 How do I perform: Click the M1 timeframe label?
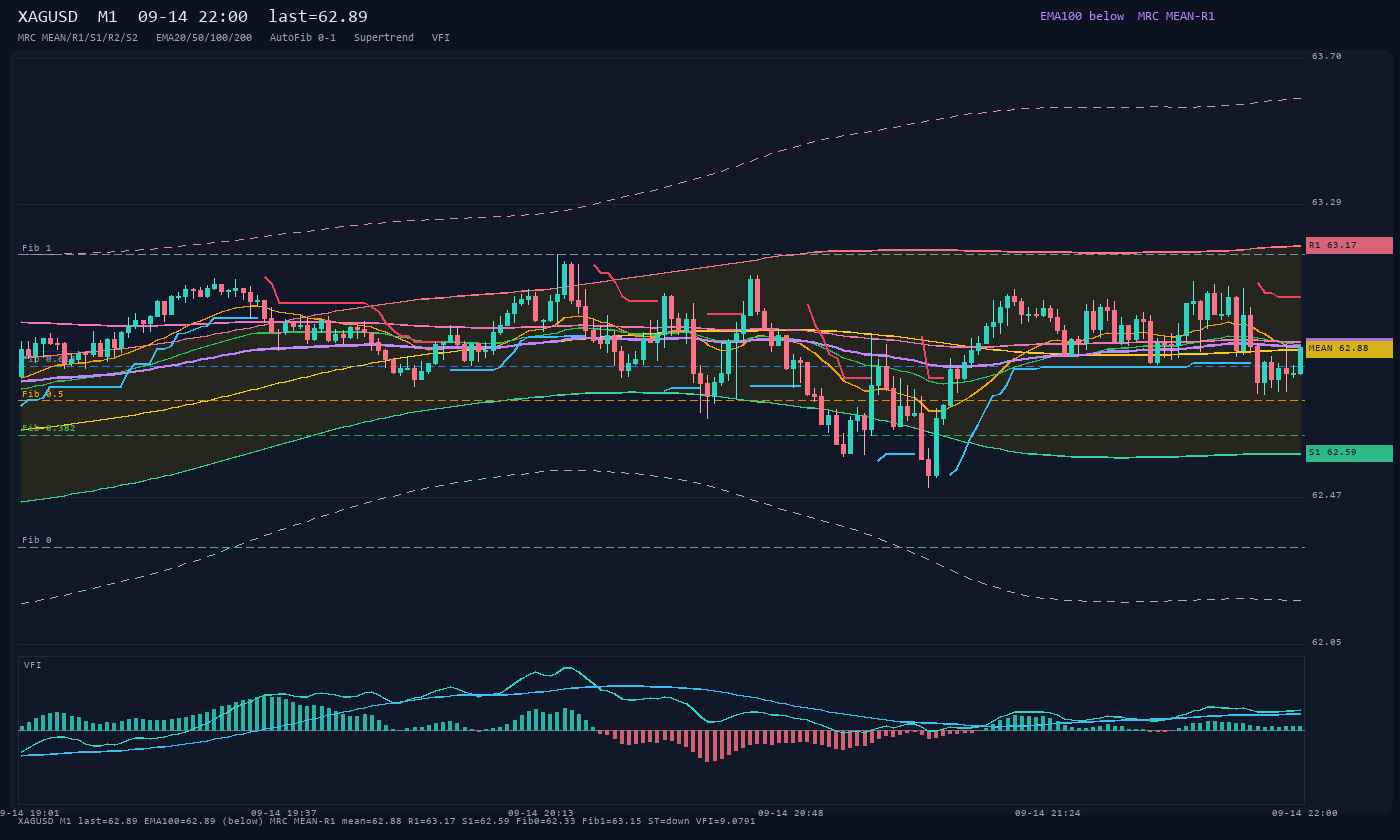[108, 17]
